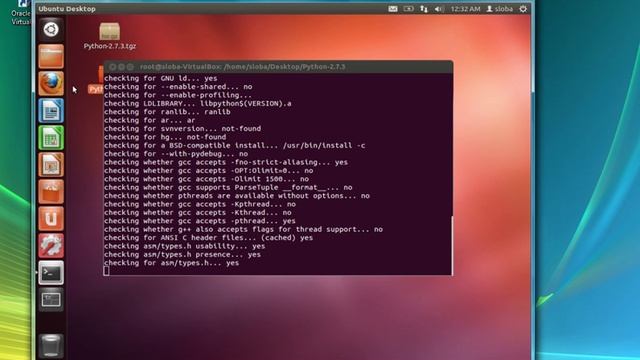Open the sloba user menu
The width and height of the screenshot is (640, 360).
(x=499, y=9)
